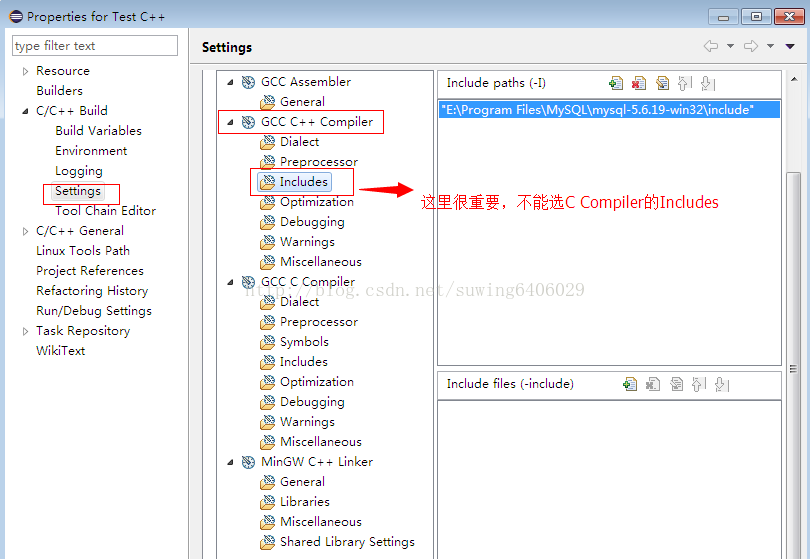This screenshot has width=810, height=559.
Task: Click the Move Down icon for include paths
Action: coord(707,83)
